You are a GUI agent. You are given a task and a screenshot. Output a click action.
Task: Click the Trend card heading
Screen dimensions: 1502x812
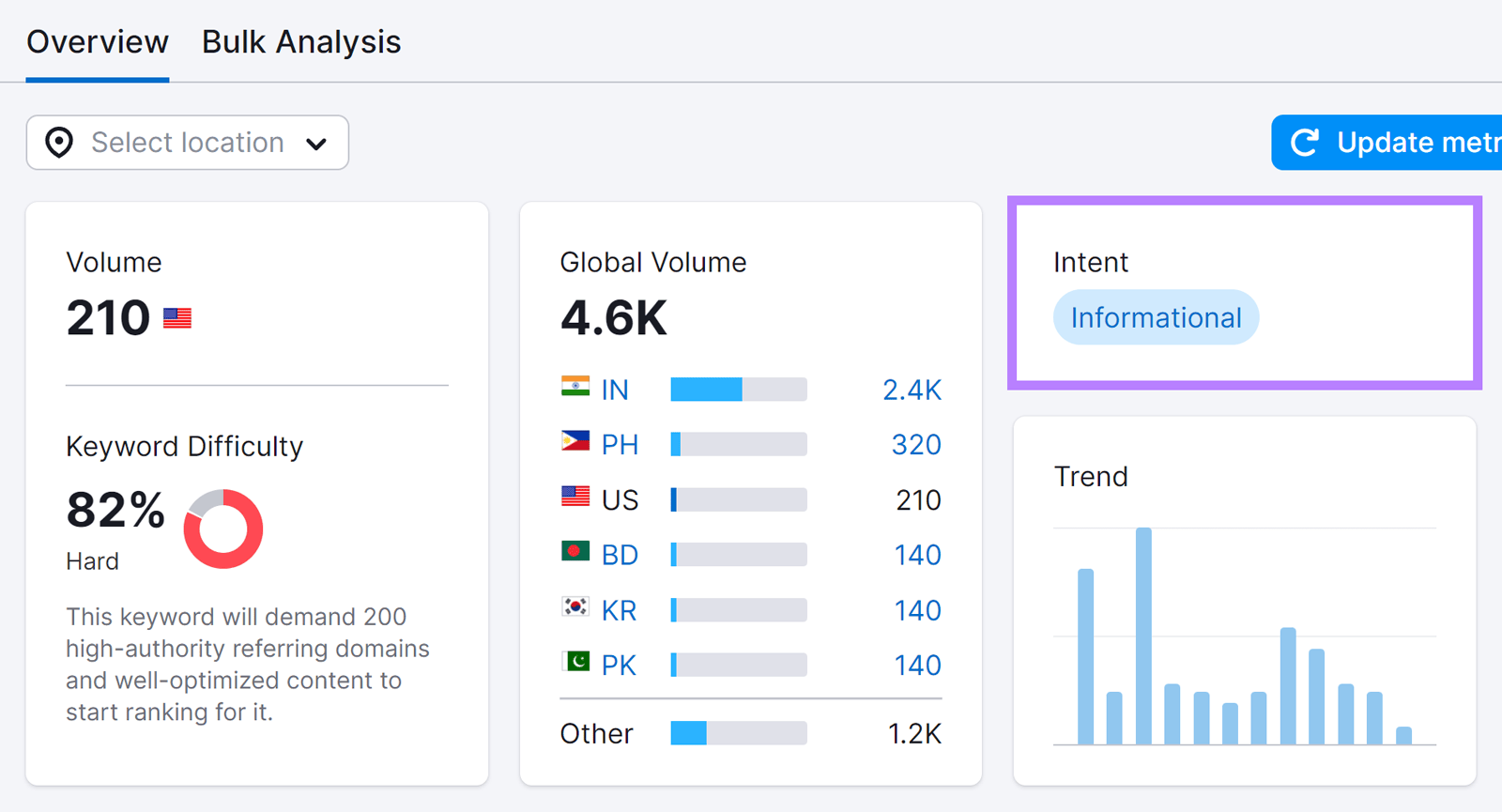tap(1091, 477)
